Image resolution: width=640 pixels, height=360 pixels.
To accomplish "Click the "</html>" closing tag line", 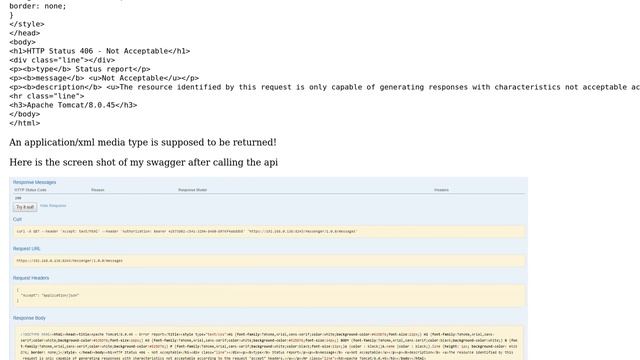I will [x=24, y=123].
